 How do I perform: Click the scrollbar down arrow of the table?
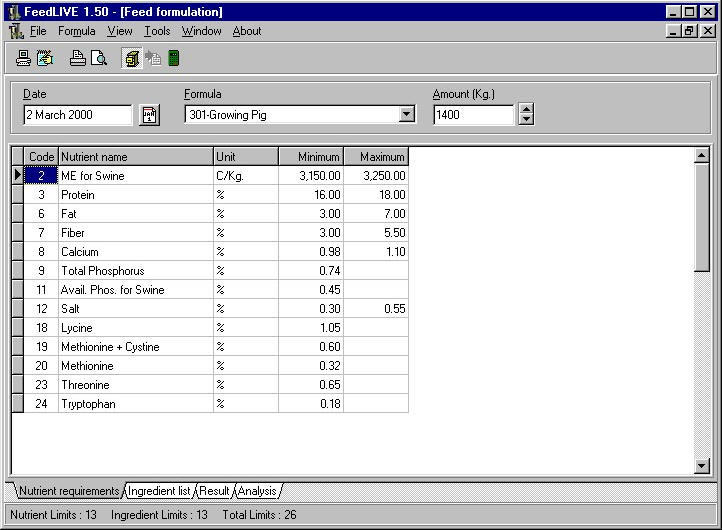tap(701, 466)
